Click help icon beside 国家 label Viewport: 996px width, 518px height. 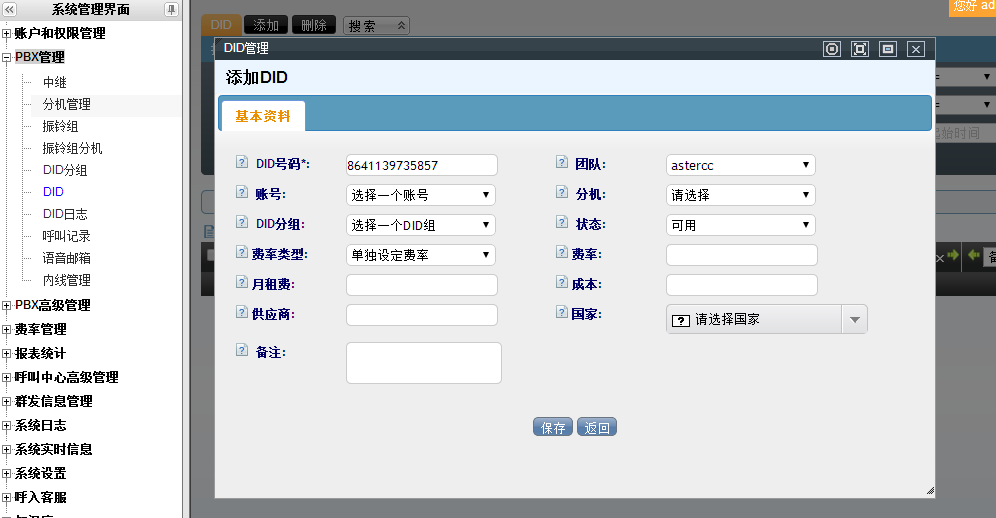[561, 313]
